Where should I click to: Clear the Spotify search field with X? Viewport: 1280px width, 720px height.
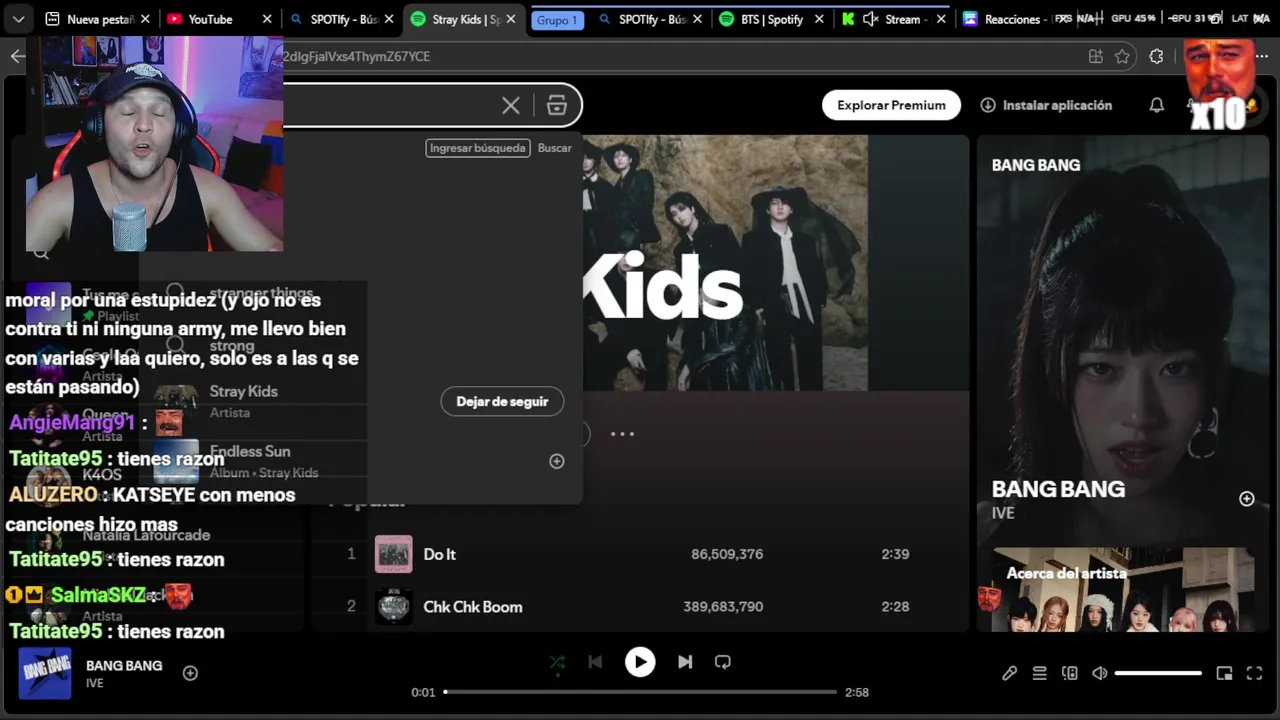pyautogui.click(x=511, y=105)
